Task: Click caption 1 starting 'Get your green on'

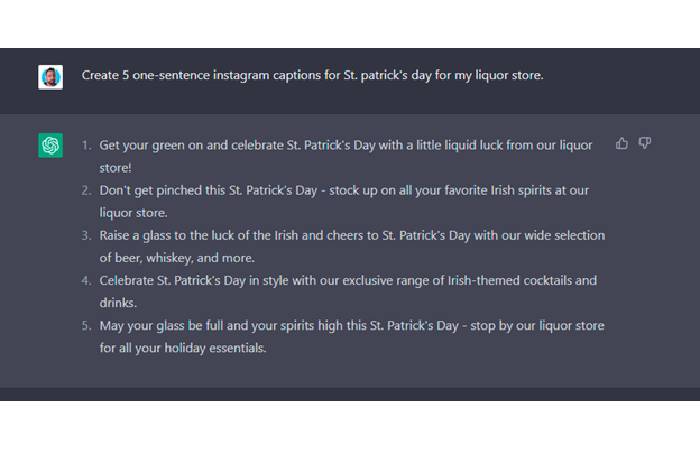Action: 346,156
